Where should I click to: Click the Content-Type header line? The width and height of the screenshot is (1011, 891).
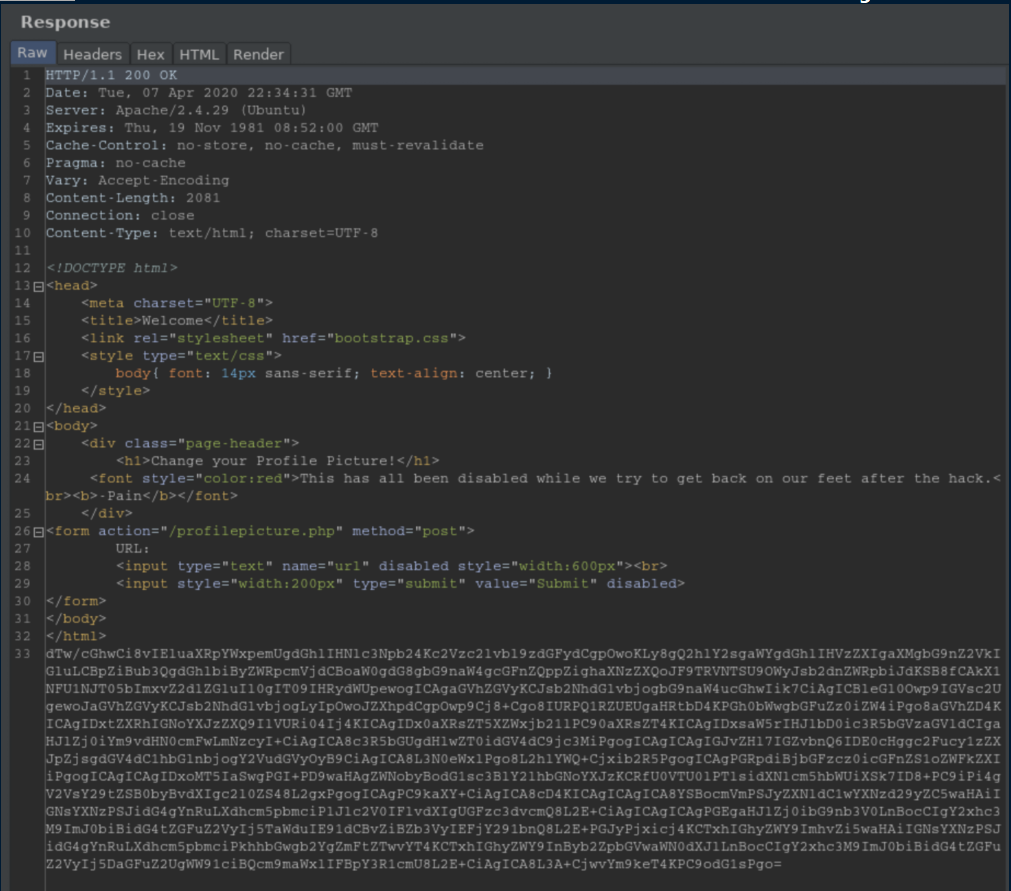point(211,233)
